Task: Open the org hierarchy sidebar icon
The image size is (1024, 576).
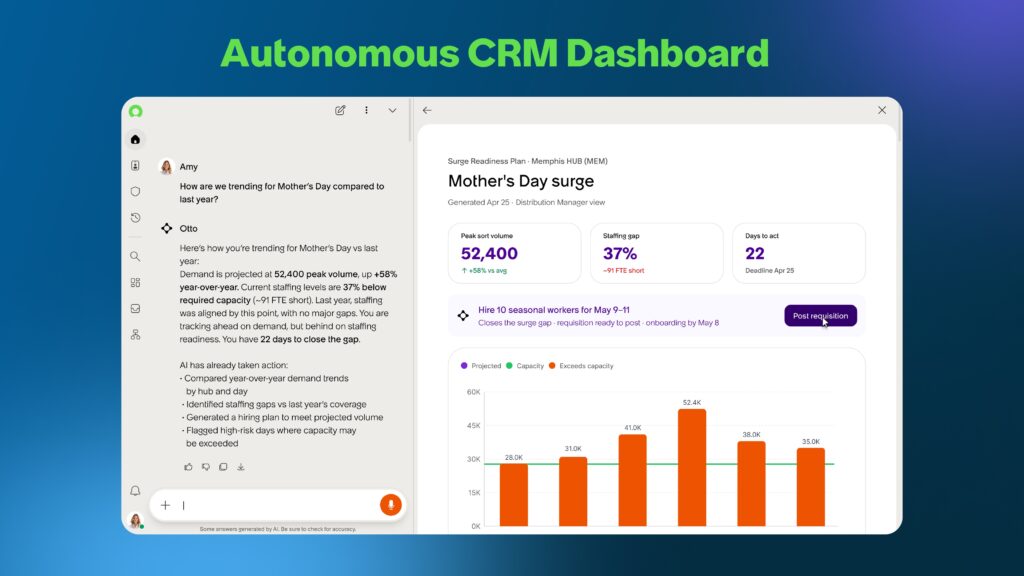Action: (135, 334)
